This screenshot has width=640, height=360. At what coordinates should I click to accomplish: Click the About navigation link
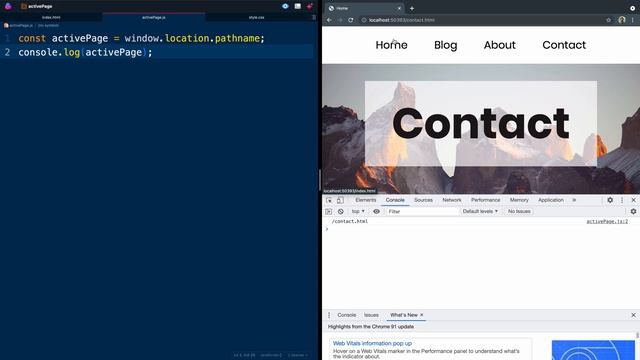point(500,45)
